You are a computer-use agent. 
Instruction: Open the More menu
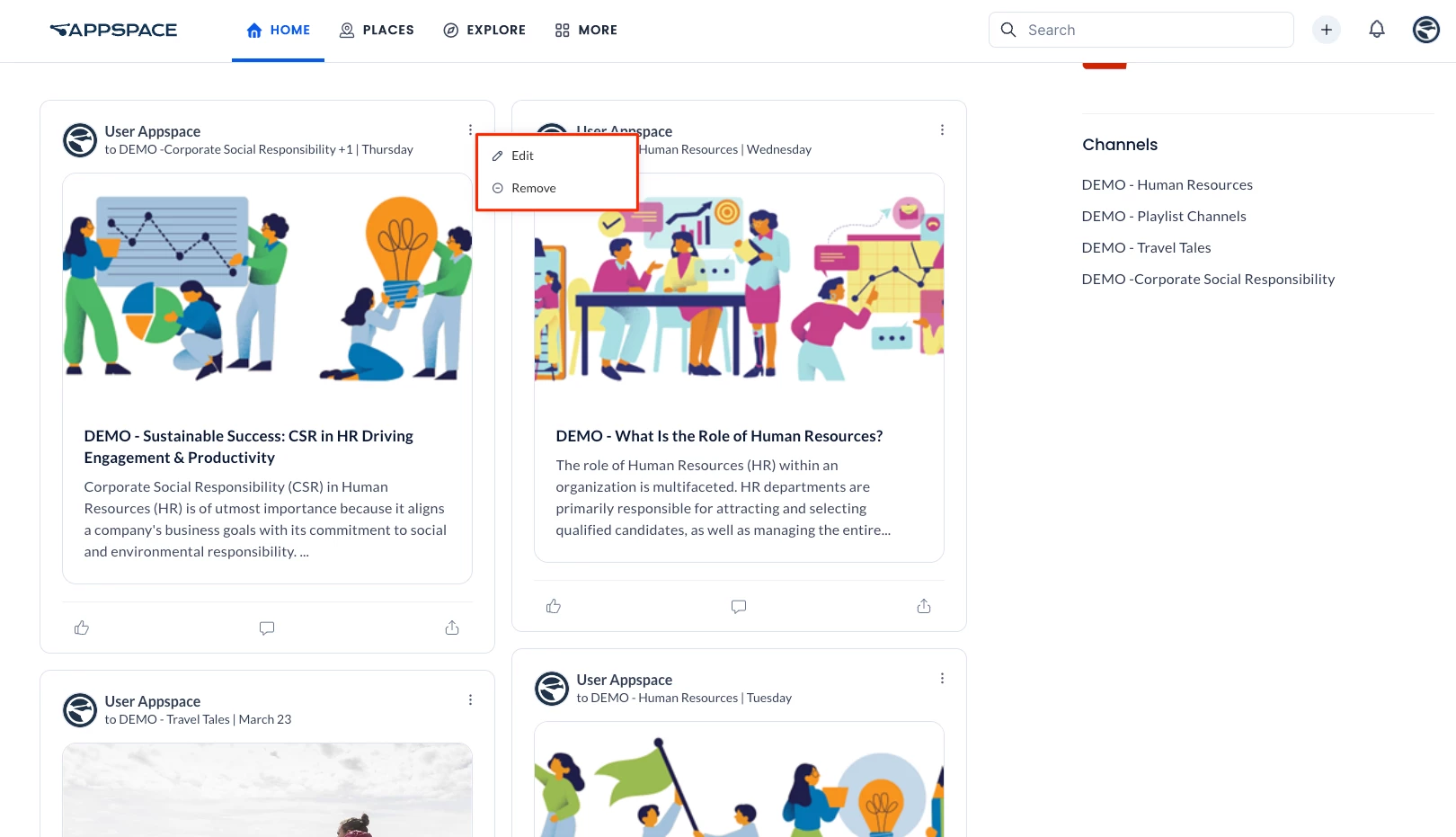coord(586,30)
